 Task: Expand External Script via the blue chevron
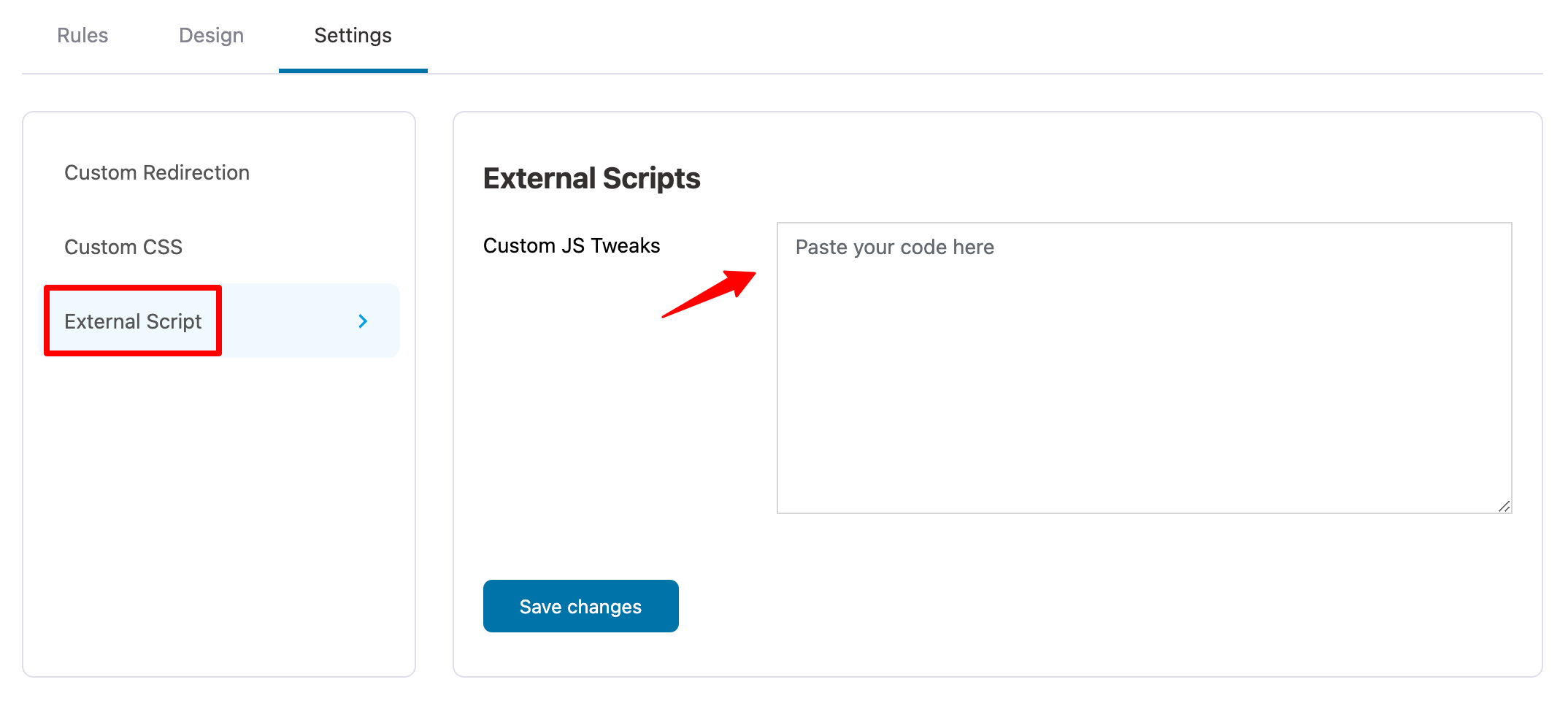point(362,321)
